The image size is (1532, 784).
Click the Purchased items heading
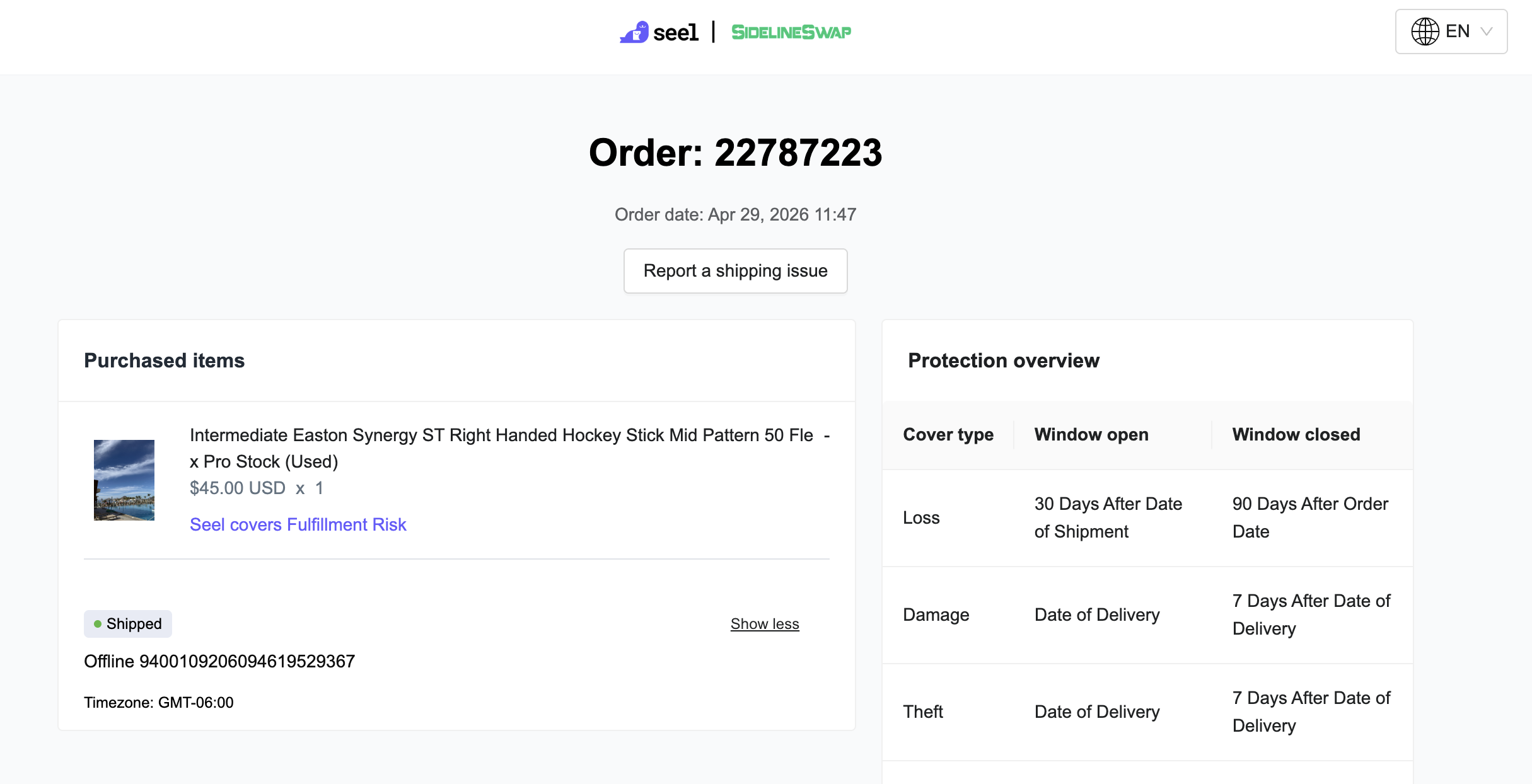point(165,360)
